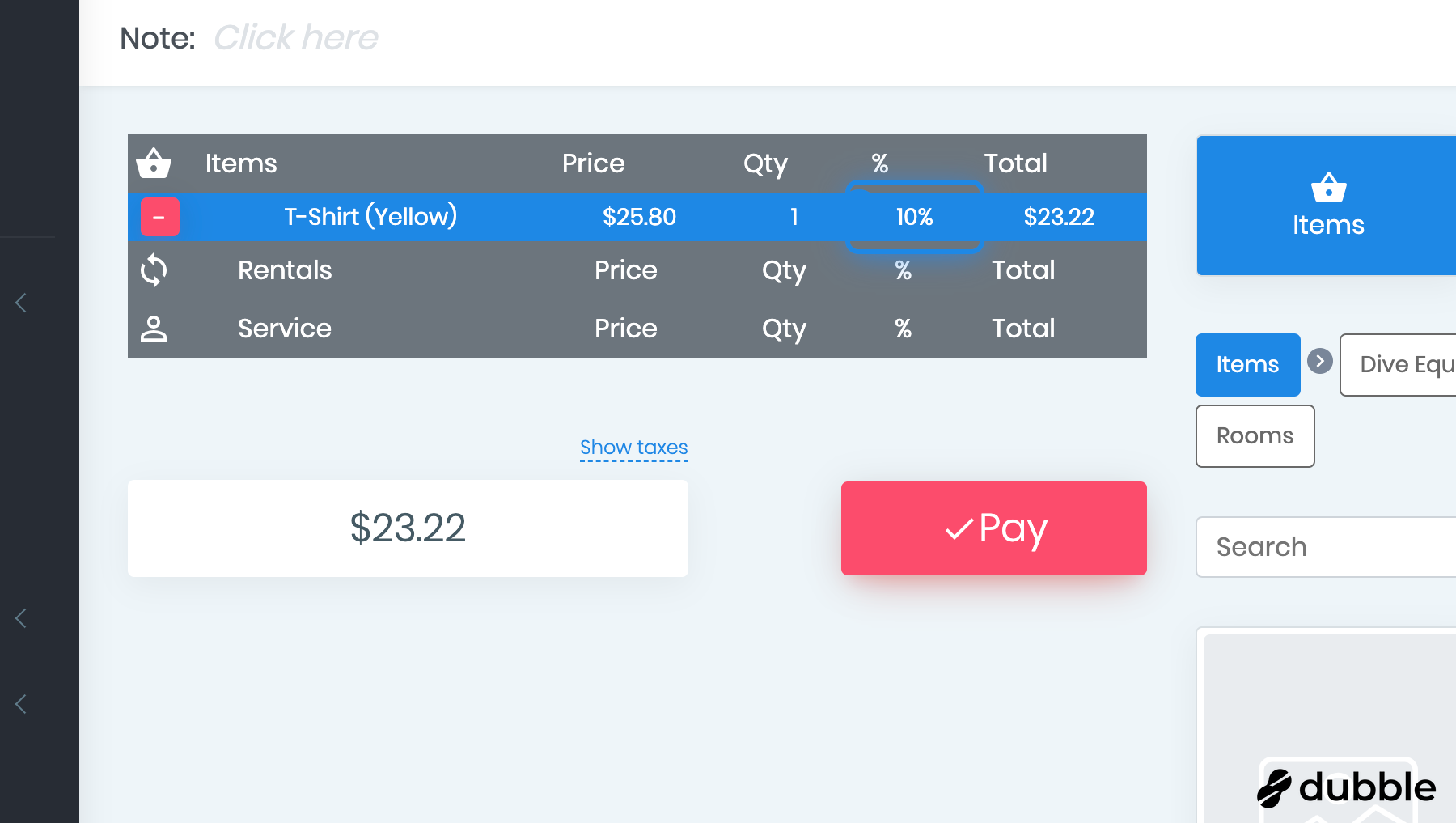This screenshot has width=1456, height=823.
Task: Expand the bottom sidebar chevron arrow
Action: point(22,704)
